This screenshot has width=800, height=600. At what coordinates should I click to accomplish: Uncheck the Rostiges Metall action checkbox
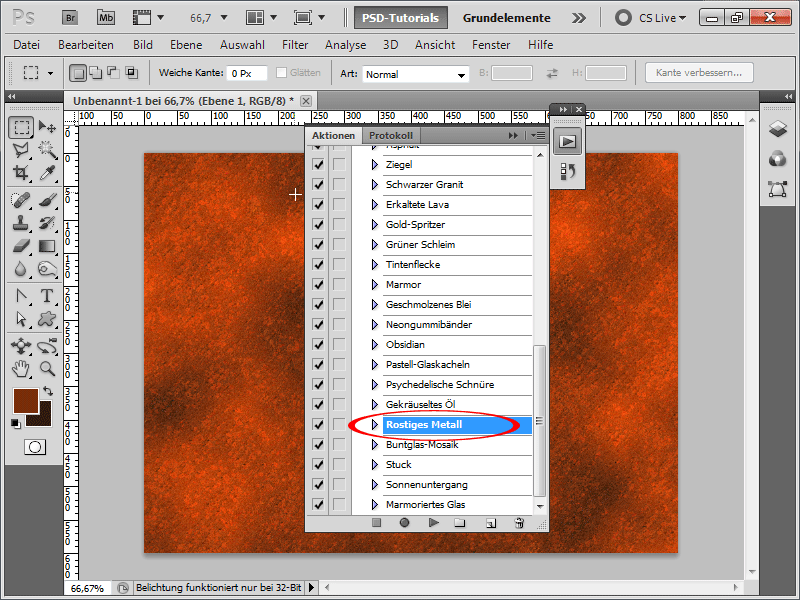(318, 424)
